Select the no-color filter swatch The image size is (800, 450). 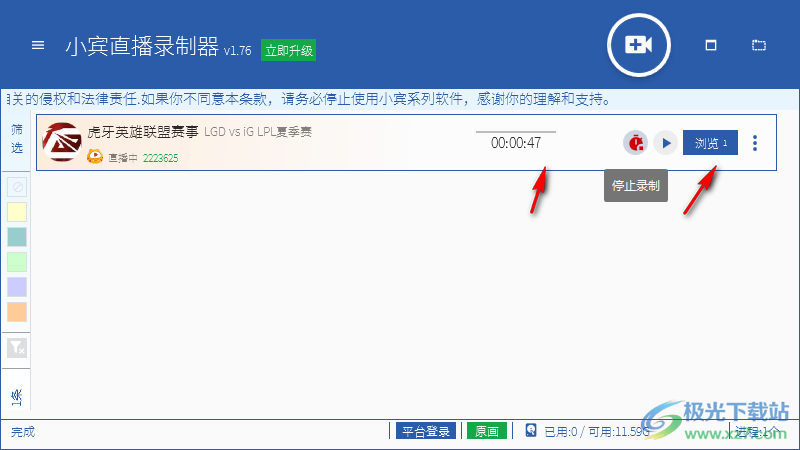click(x=17, y=187)
